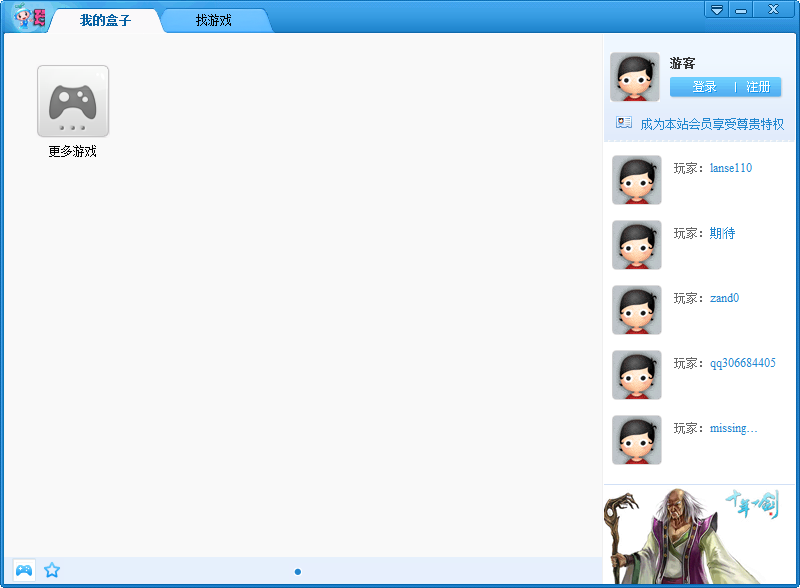Open avatar of player lanse110
The height and width of the screenshot is (588, 800).
637,180
